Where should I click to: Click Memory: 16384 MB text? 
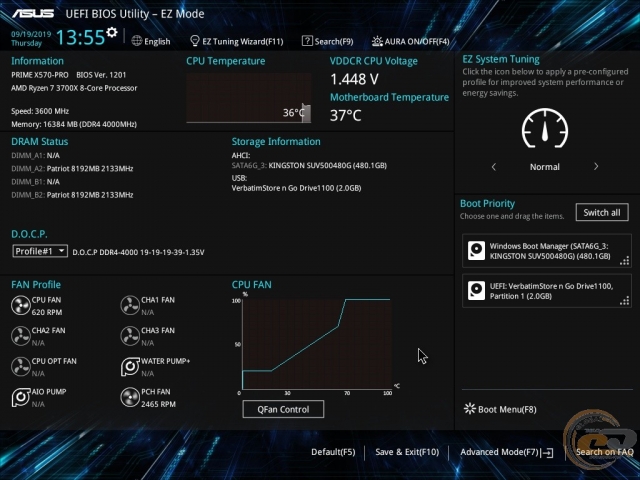(x=74, y=124)
